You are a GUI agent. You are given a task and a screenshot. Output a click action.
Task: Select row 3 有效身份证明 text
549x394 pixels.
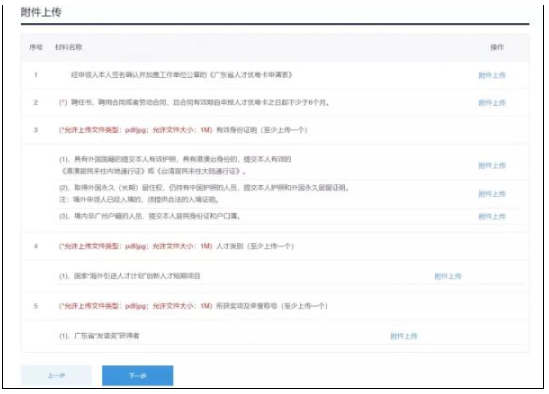click(x=262, y=130)
